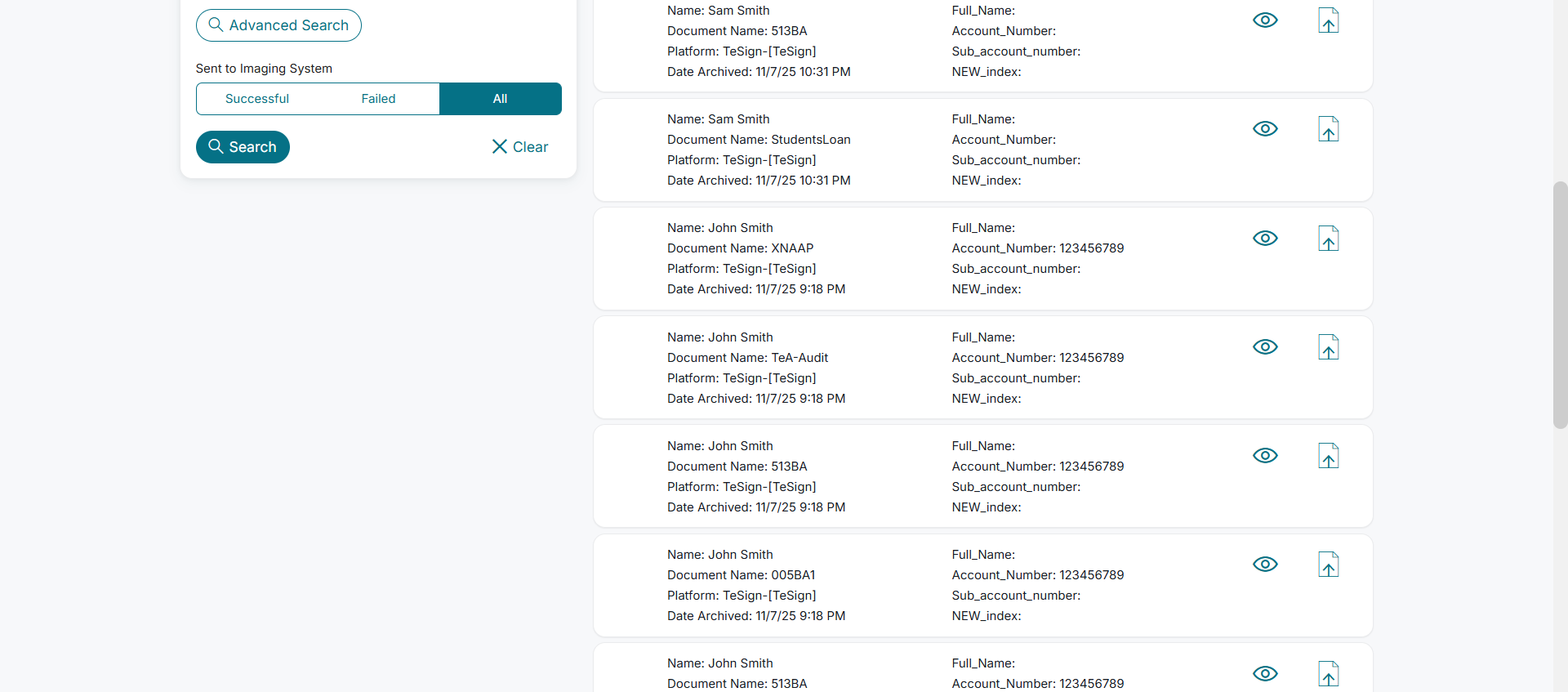Open the Advanced Search button
The image size is (1568, 692).
278,25
